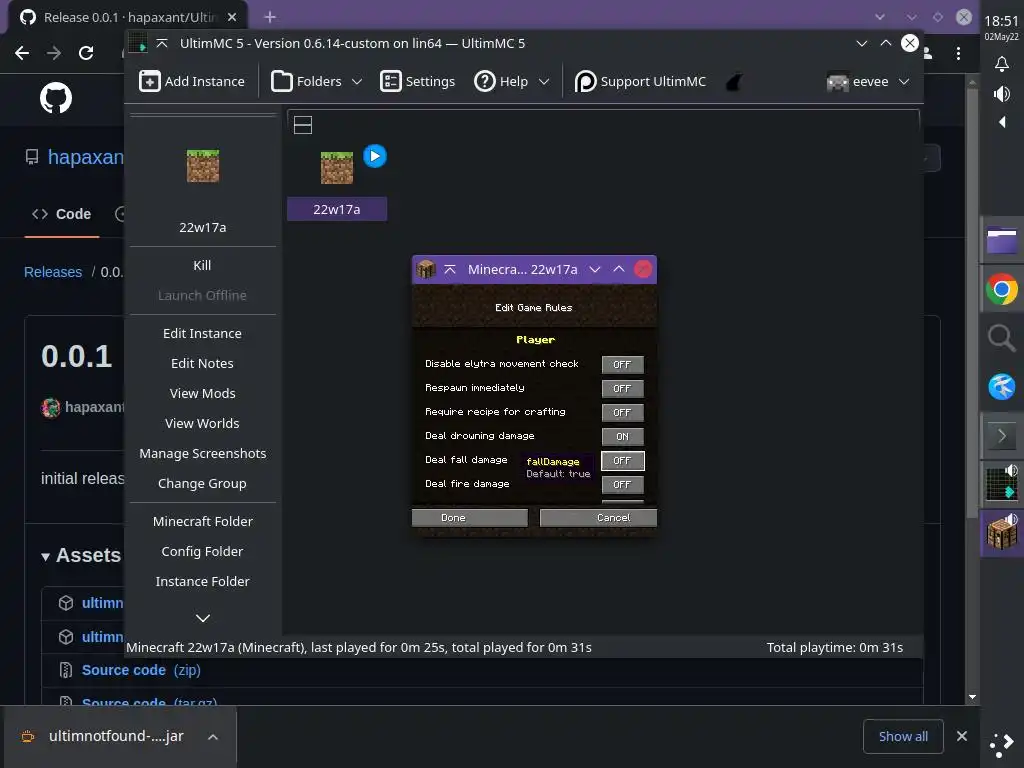
Task: Expand the download item options caret
Action: pos(213,737)
